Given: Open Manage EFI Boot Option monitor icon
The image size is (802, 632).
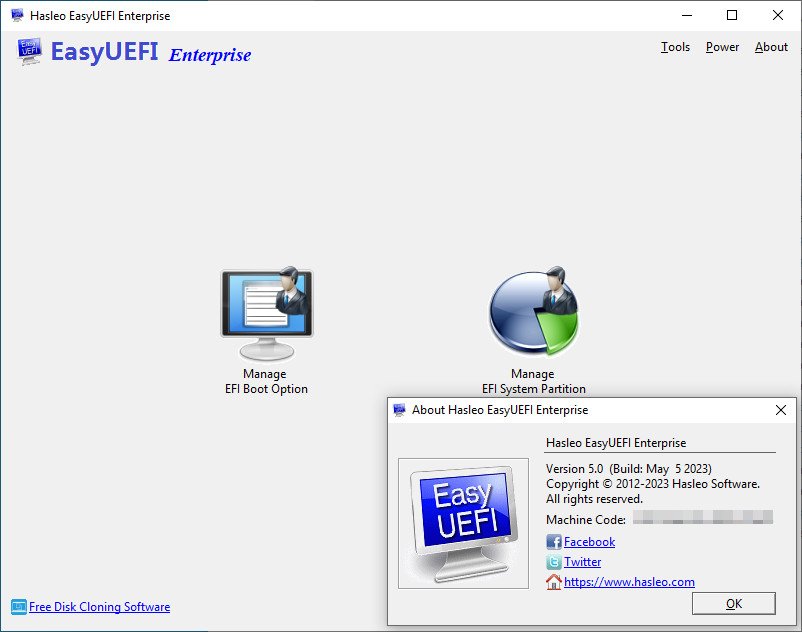Looking at the screenshot, I should click(x=266, y=313).
